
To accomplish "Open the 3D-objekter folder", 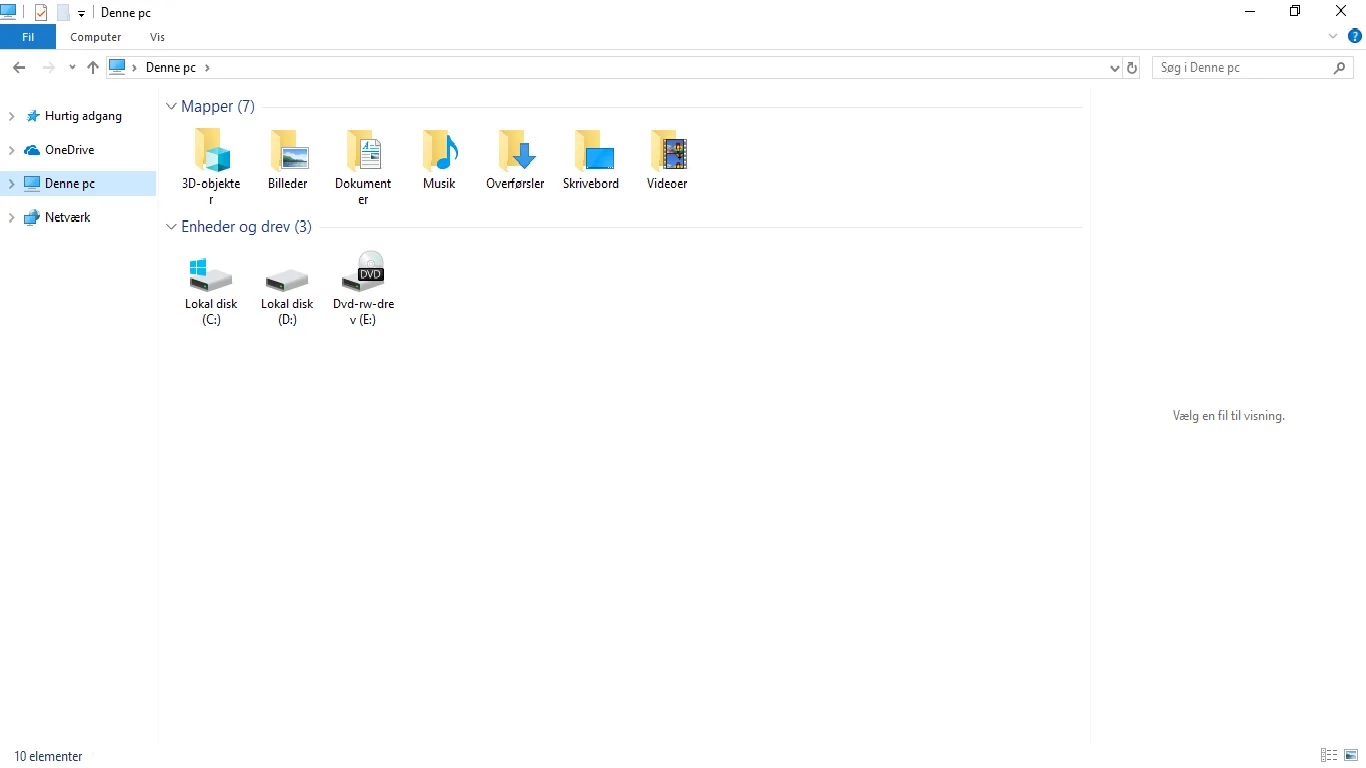I will click(x=211, y=166).
